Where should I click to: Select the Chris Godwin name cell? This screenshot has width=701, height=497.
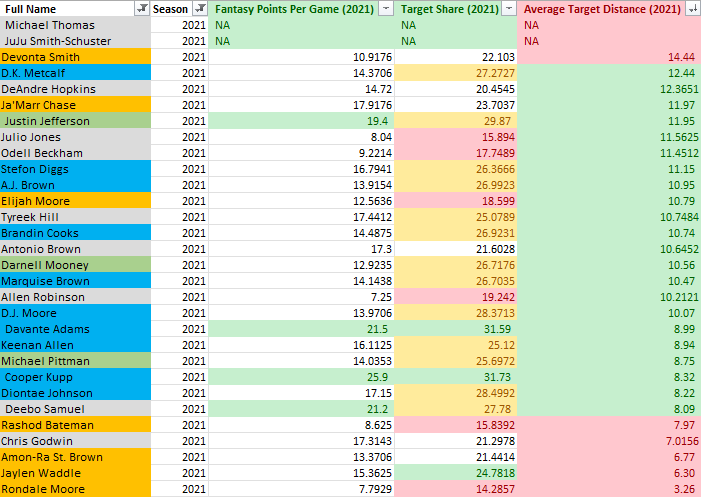75,441
